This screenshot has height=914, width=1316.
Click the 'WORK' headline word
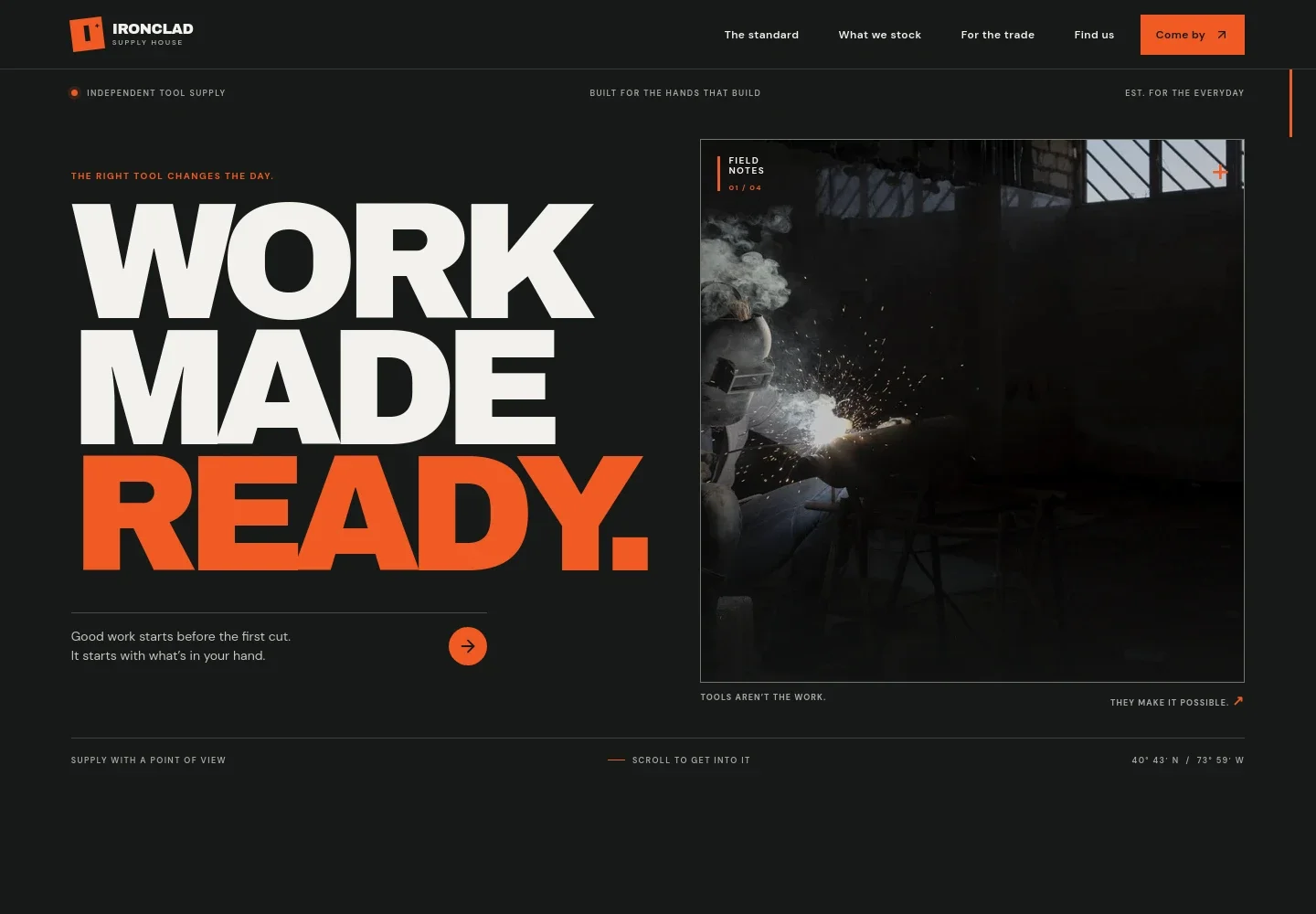(x=334, y=260)
